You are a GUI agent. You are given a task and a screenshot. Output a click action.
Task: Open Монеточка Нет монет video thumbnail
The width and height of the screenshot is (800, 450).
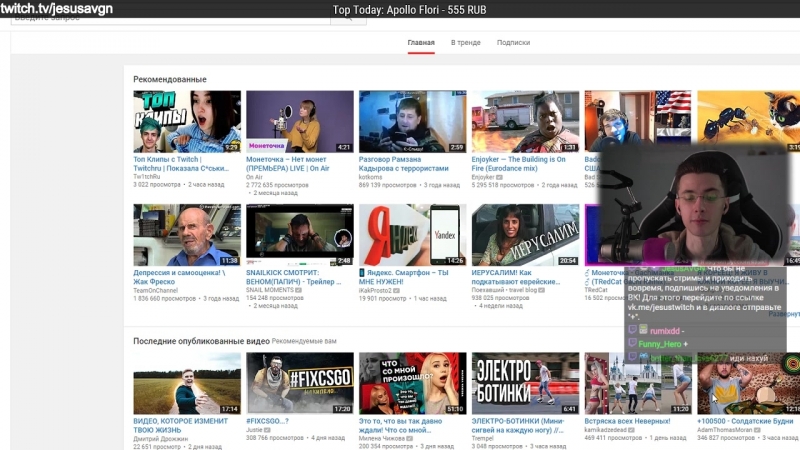pos(299,121)
